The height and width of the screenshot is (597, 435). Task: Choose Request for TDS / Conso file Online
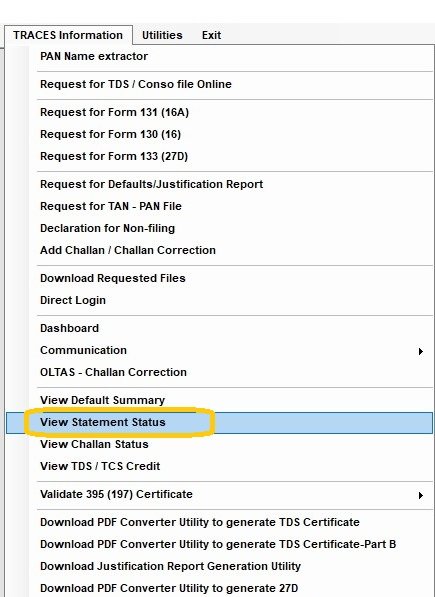click(x=220, y=84)
